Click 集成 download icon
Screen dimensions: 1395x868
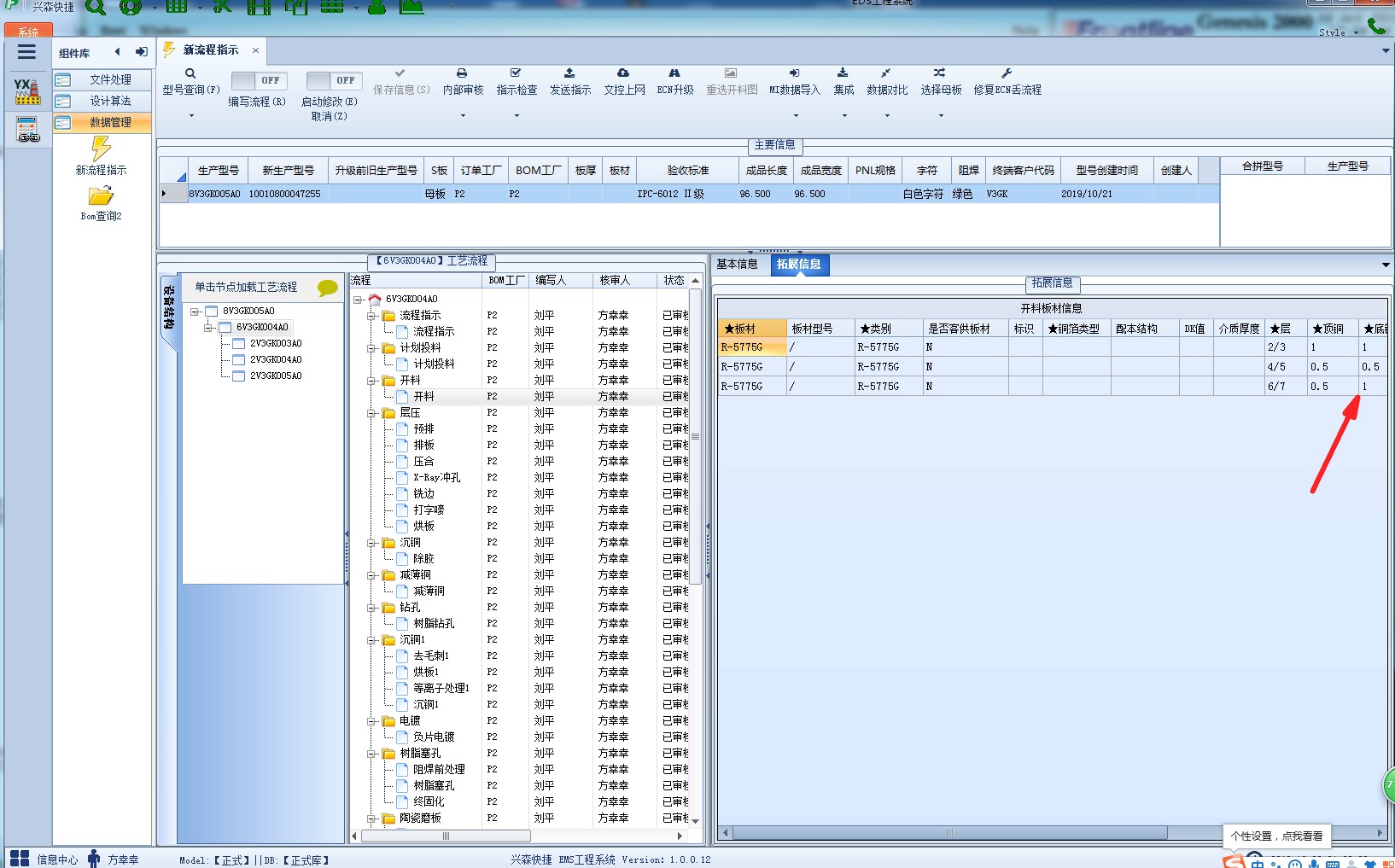click(843, 73)
